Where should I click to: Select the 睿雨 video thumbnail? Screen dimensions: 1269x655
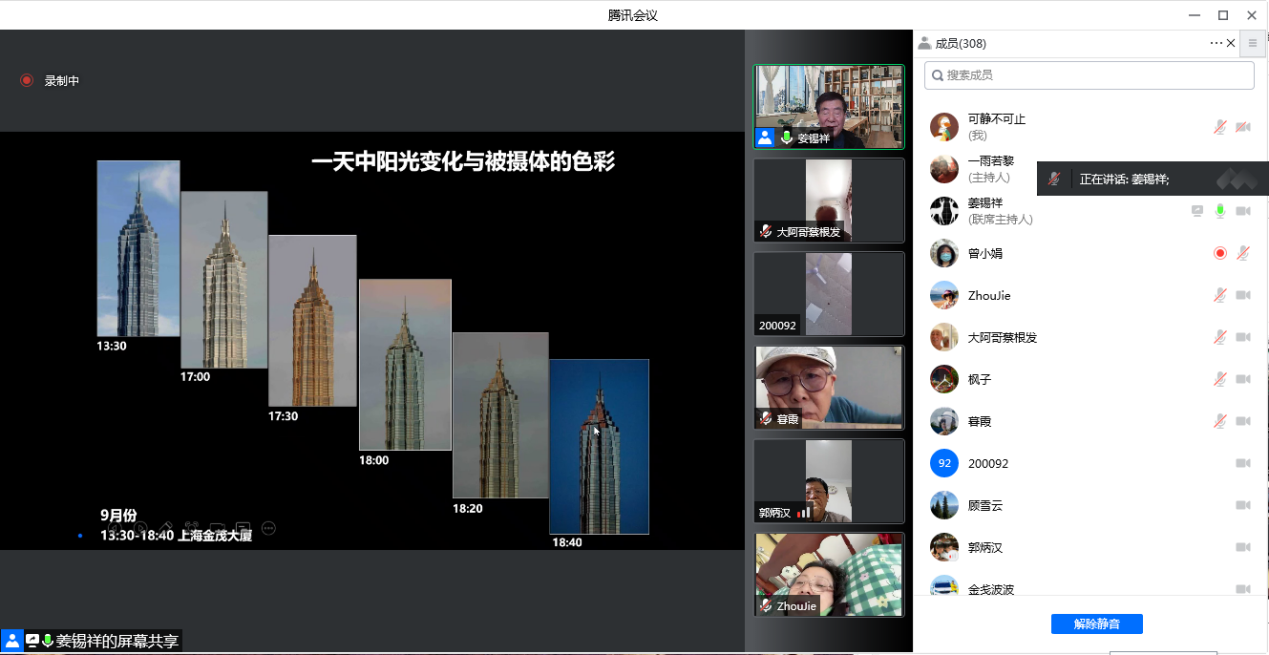[x=829, y=387]
